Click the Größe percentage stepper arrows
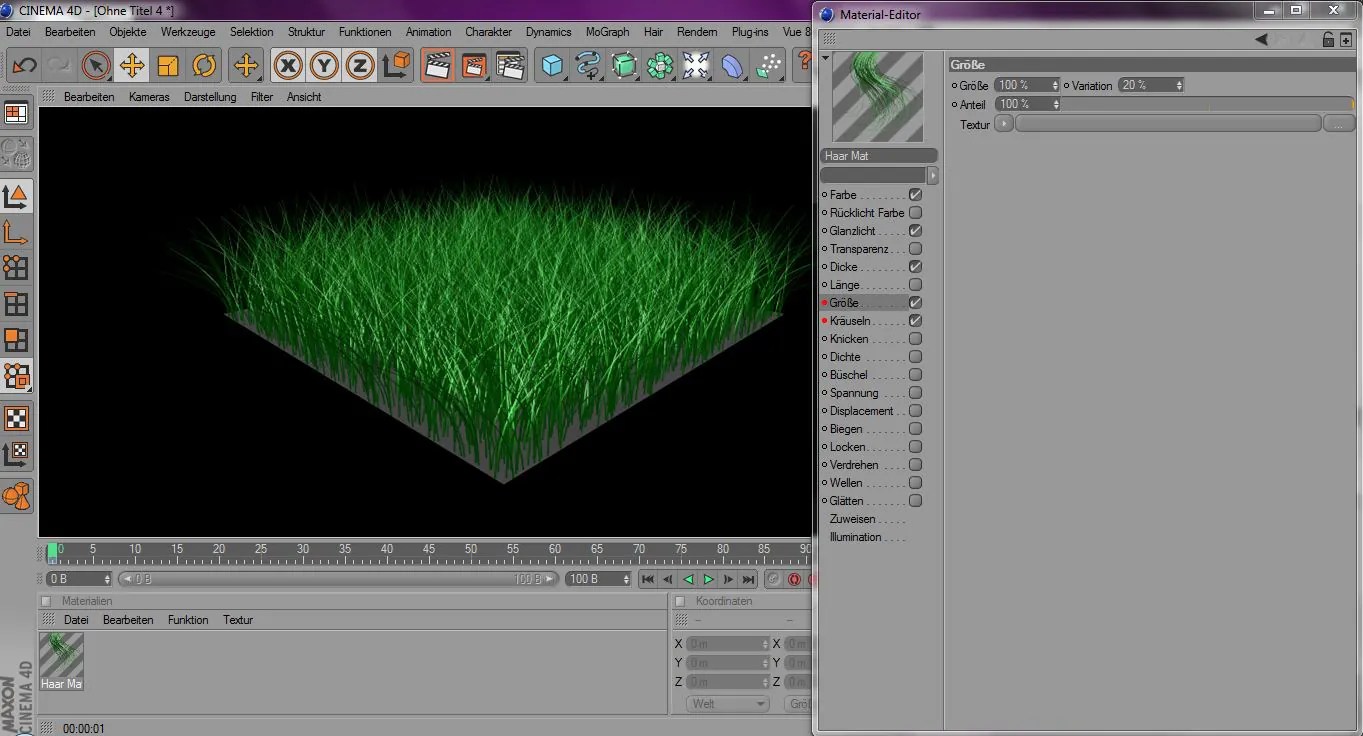 tap(1055, 85)
